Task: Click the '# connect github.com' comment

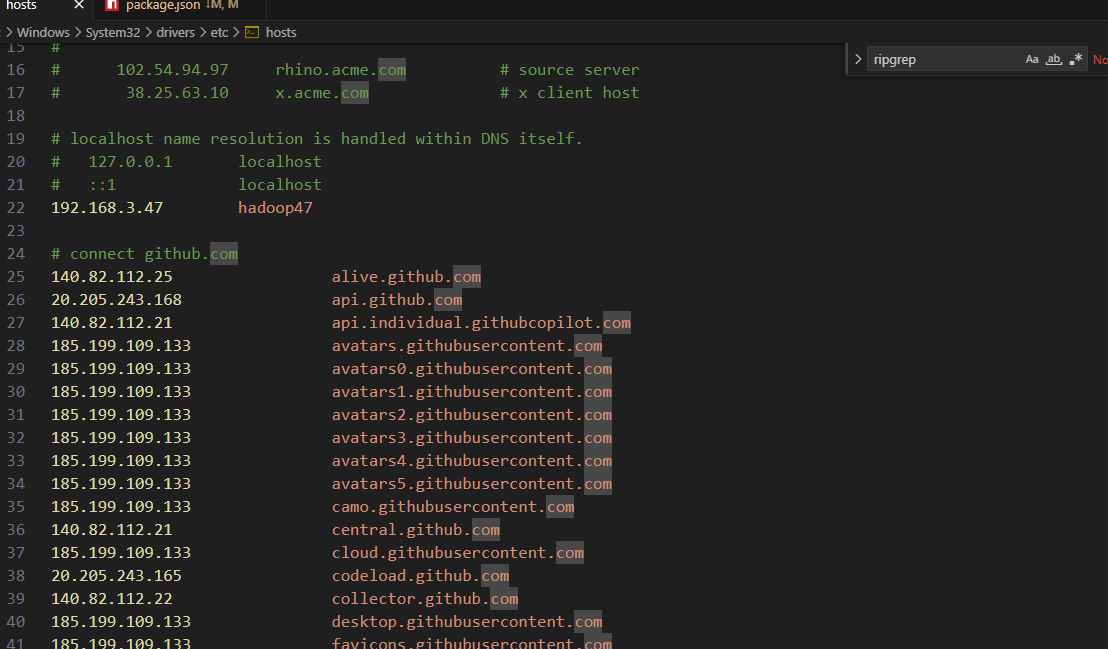Action: click(x=144, y=254)
